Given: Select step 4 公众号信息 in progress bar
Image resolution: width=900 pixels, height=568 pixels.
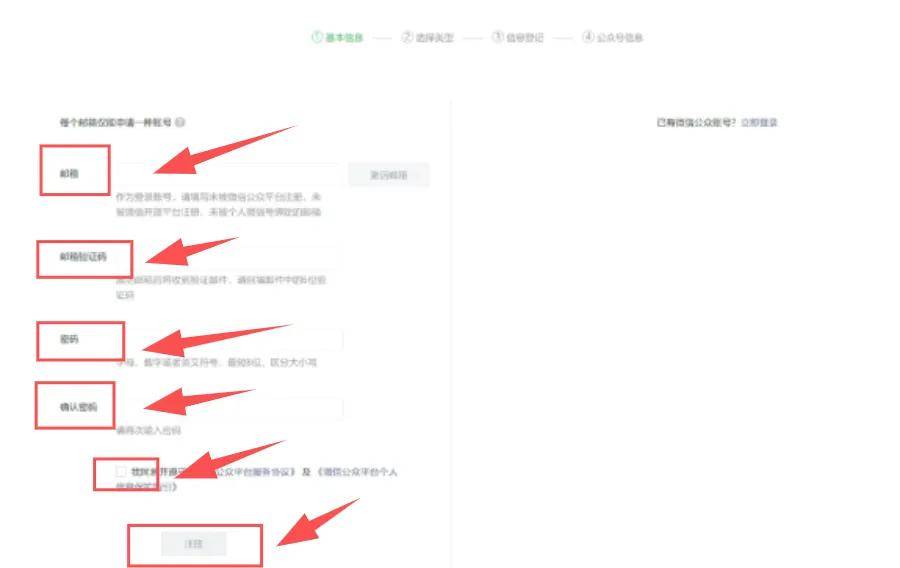Looking at the screenshot, I should click(612, 37).
